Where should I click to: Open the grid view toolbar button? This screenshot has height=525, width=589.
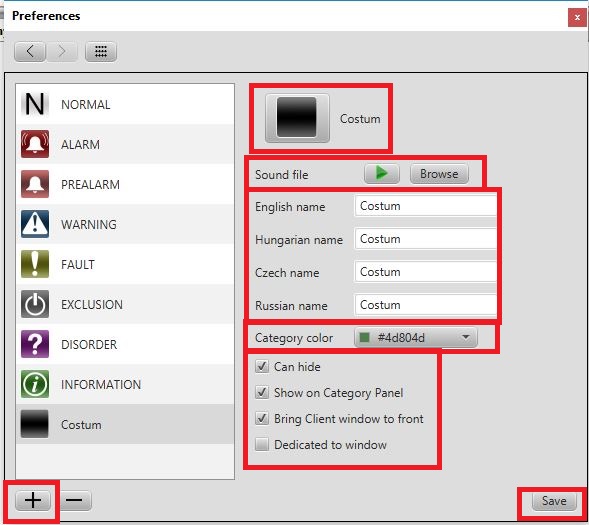[x=101, y=51]
